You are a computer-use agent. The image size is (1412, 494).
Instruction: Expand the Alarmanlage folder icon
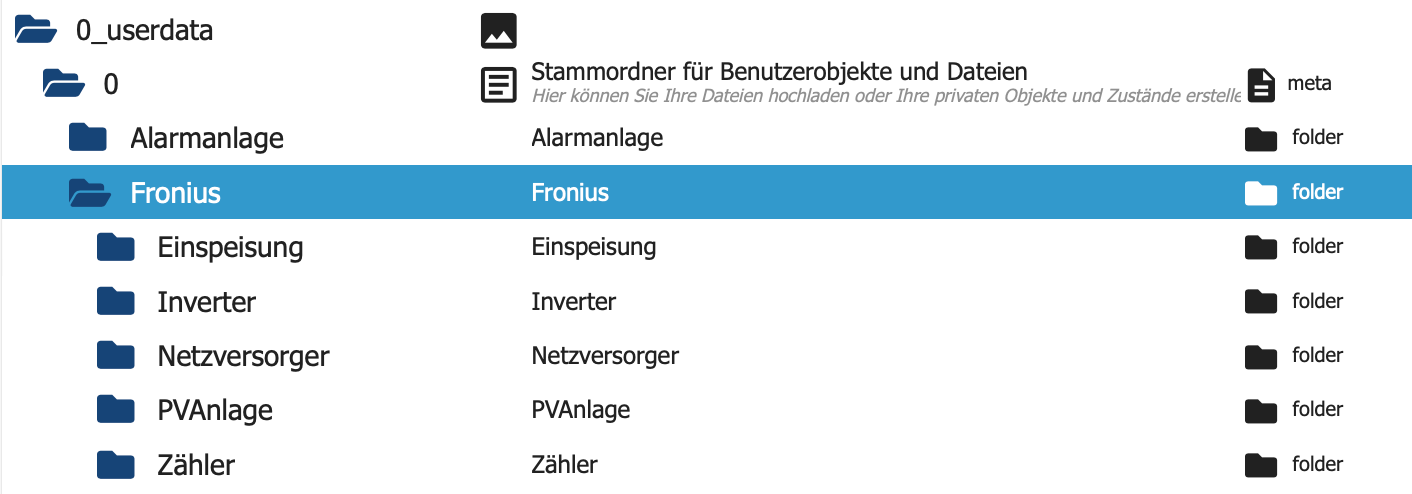[88, 138]
